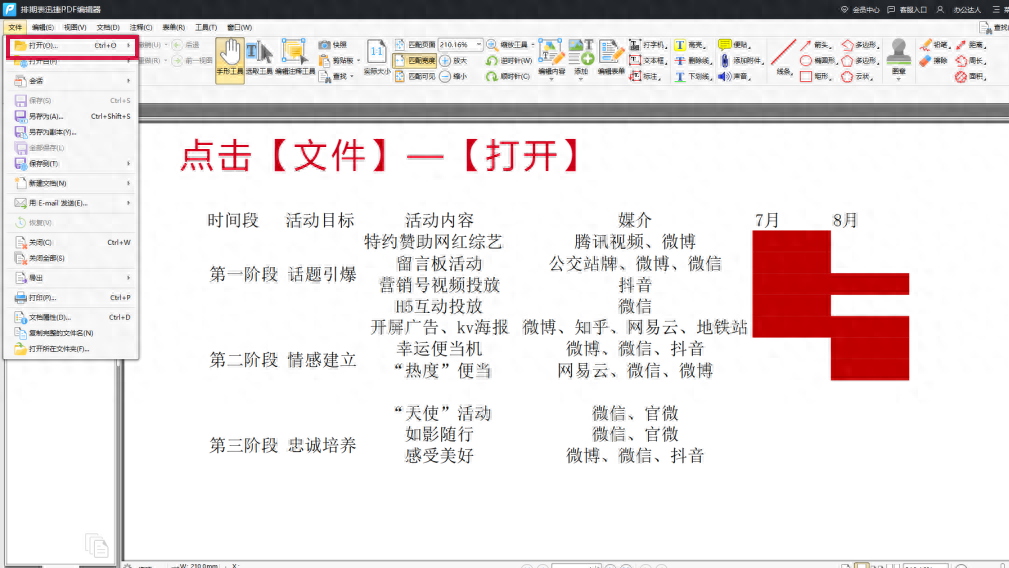Image resolution: width=1009 pixels, height=568 pixels.
Task: Select the Rectangle (矩形) tool
Action: (x=815, y=76)
